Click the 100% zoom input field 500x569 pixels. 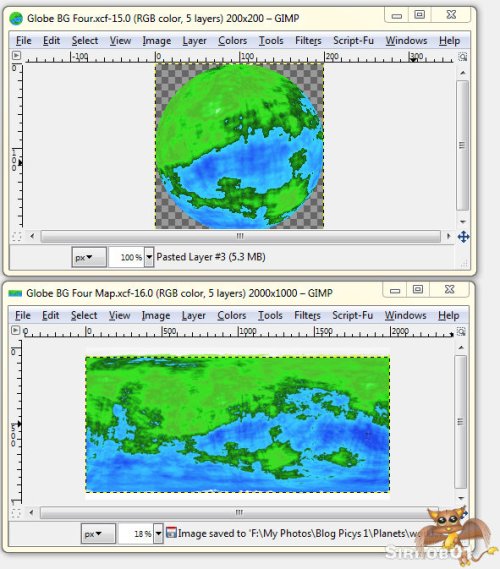pyautogui.click(x=127, y=257)
